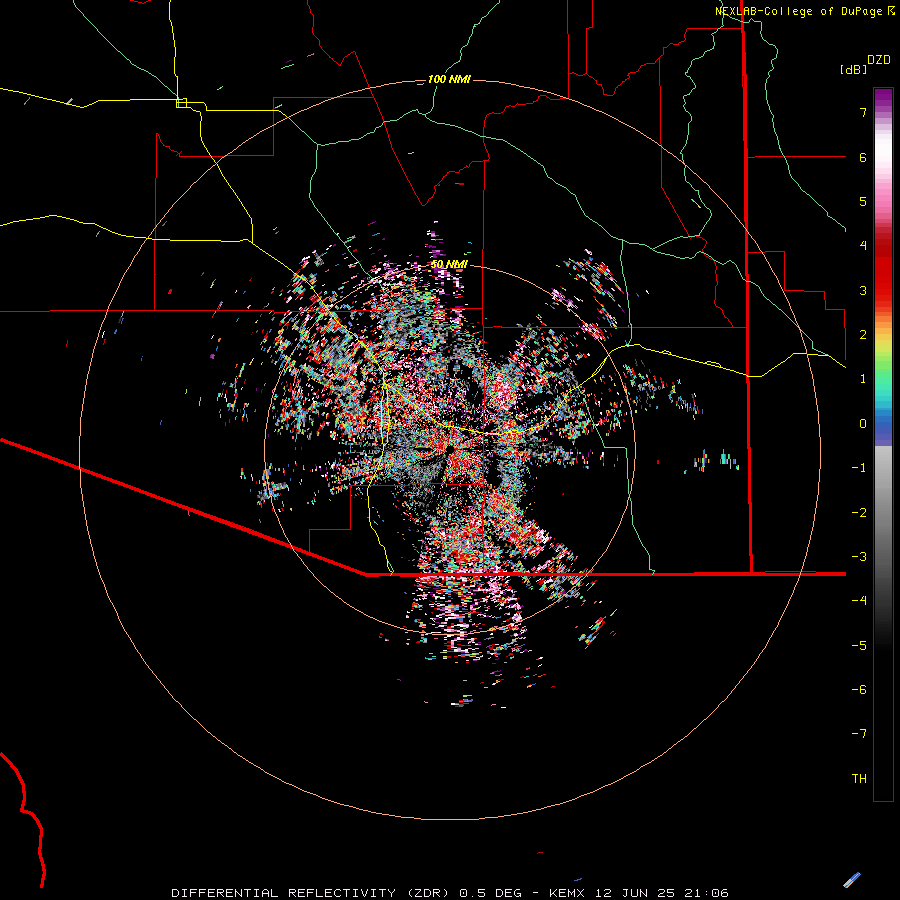The width and height of the screenshot is (900, 900).
Task: Click the [dB] units label
Action: point(853,69)
